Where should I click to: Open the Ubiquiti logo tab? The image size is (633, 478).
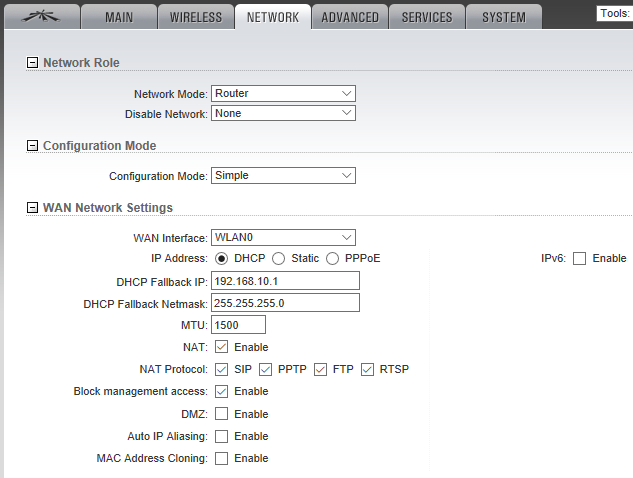42,17
